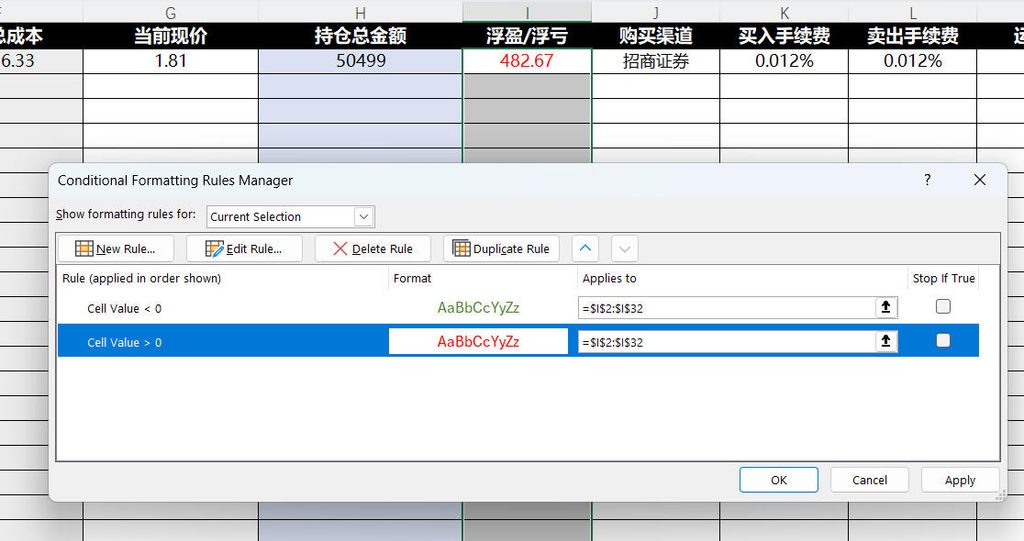
Task: Select column H header
Action: (360, 12)
